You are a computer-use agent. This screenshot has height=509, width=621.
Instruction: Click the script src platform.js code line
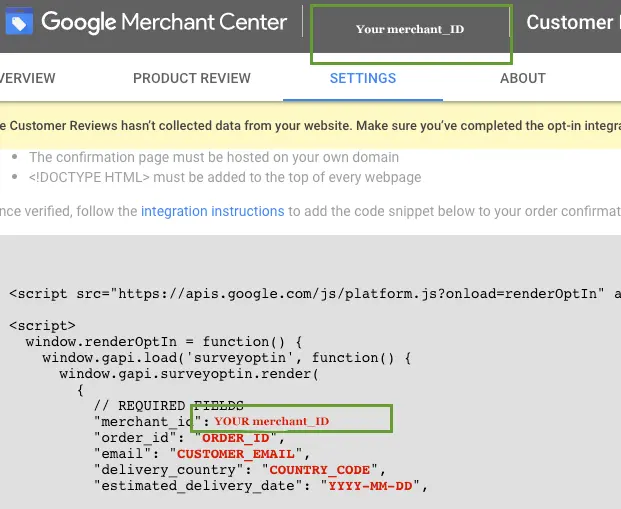(315, 294)
